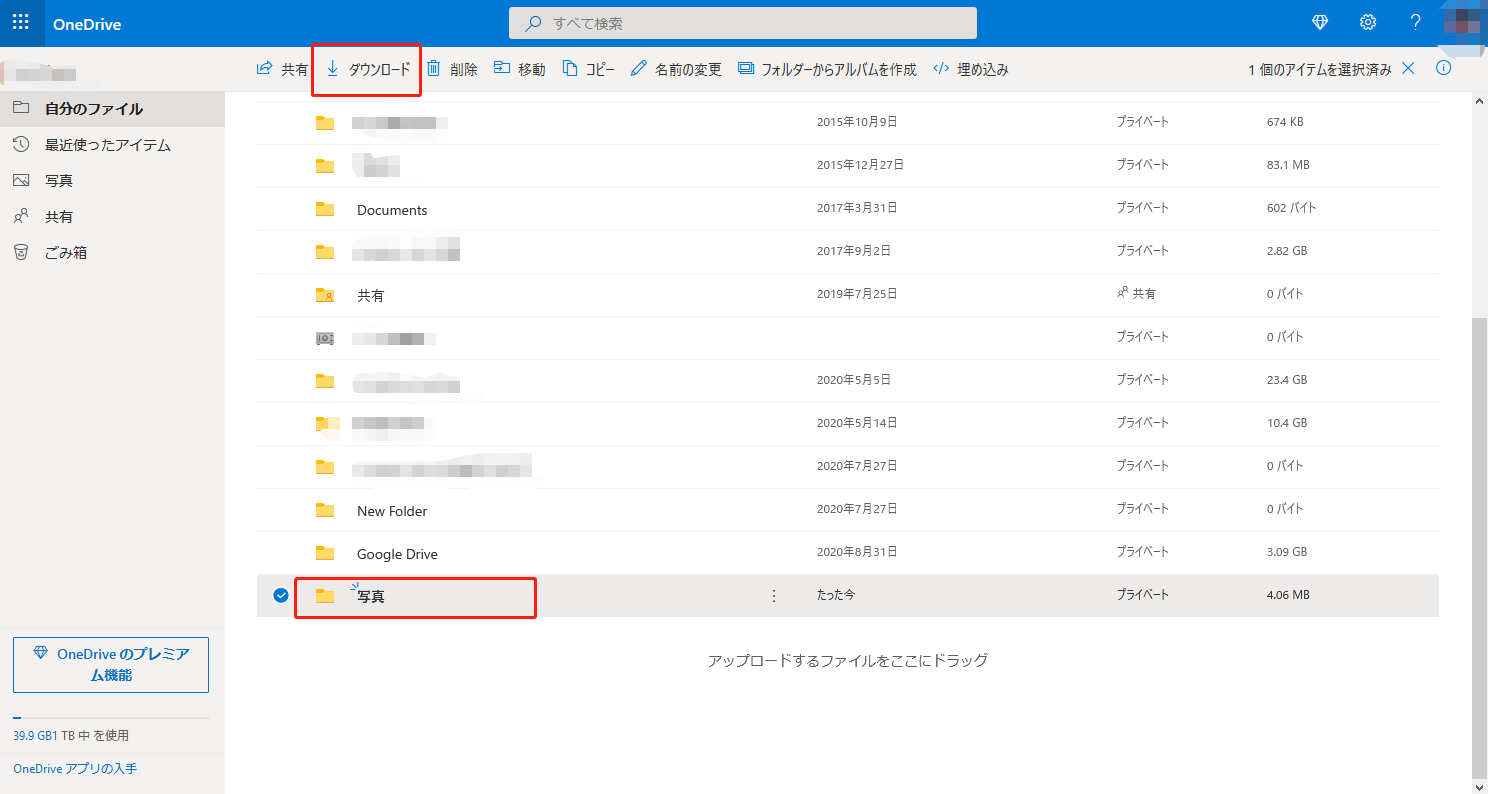Click 移動 move in the toolbar
The image size is (1488, 794).
point(520,69)
